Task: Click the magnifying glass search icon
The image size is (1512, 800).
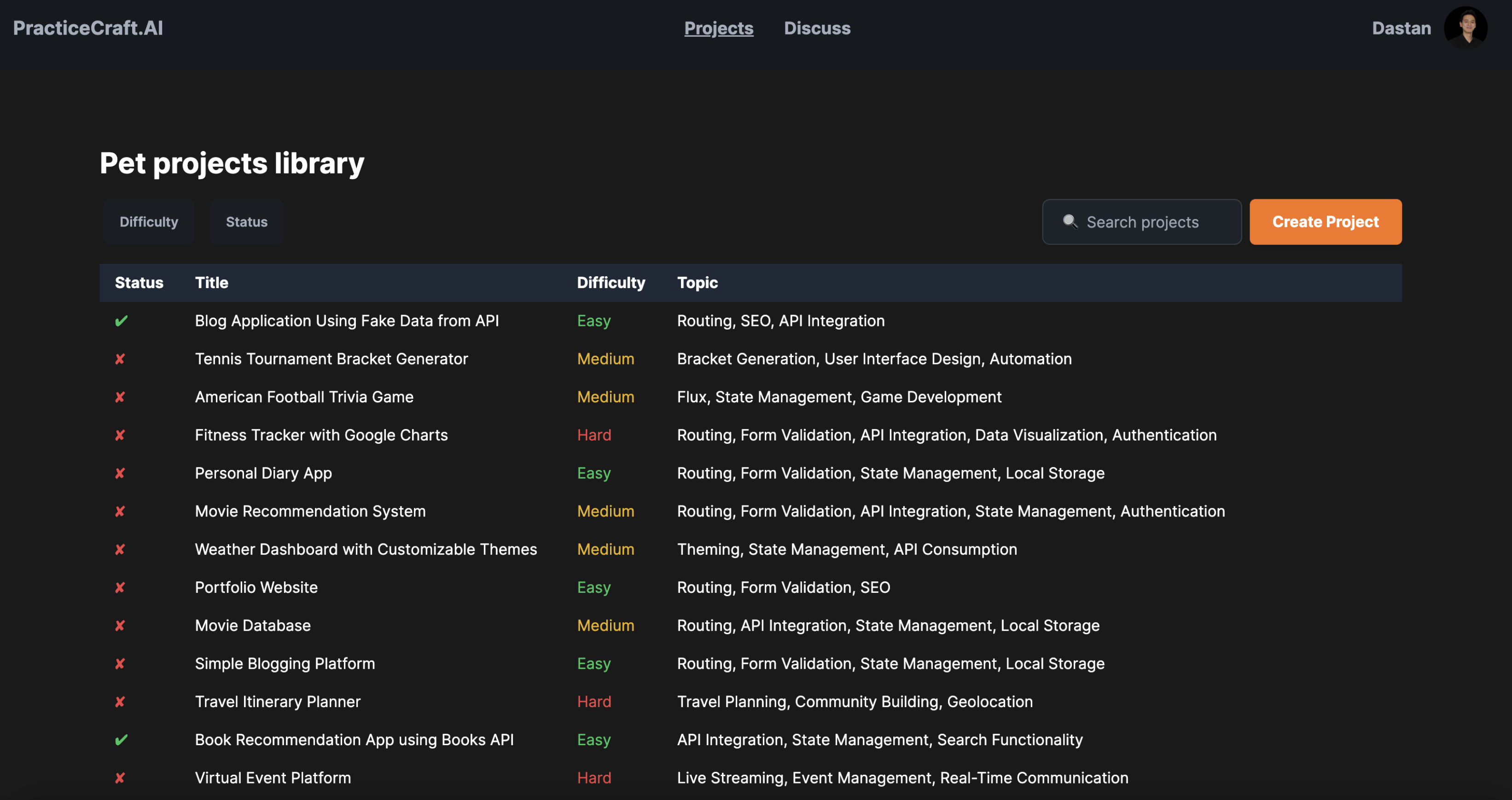Action: [x=1070, y=222]
